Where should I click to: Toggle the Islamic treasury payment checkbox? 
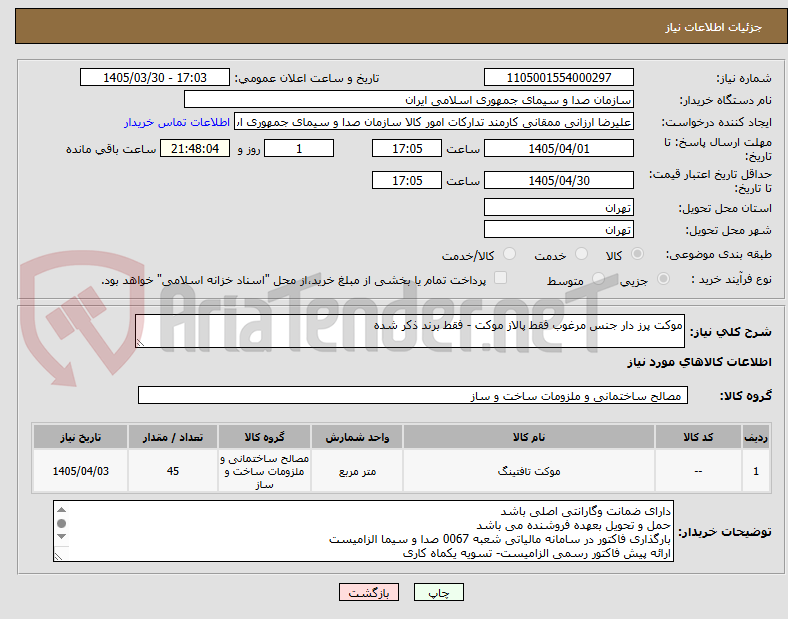tap(501, 278)
